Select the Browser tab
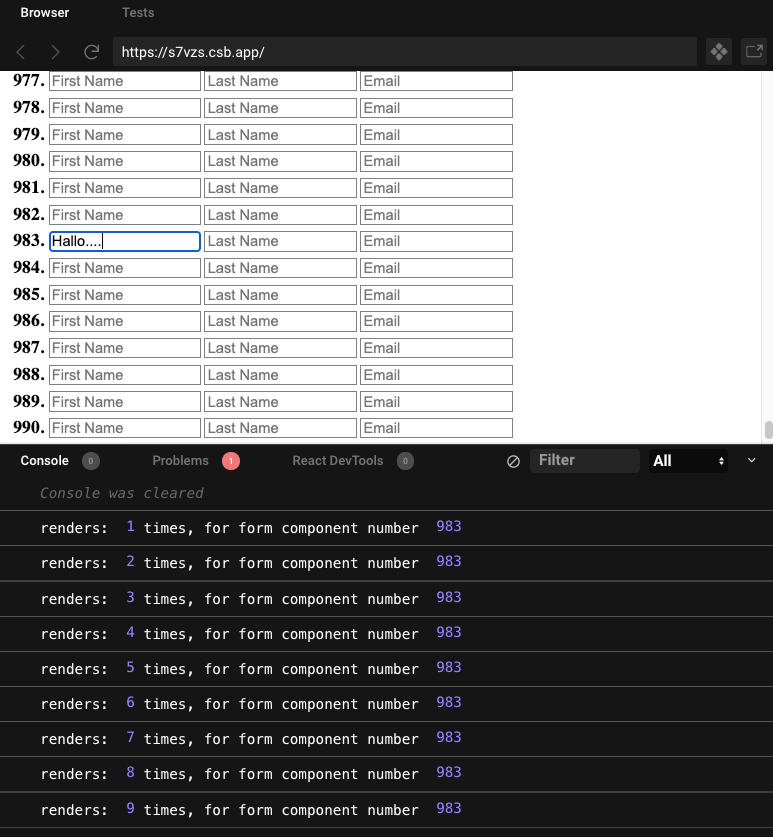 pyautogui.click(x=45, y=13)
